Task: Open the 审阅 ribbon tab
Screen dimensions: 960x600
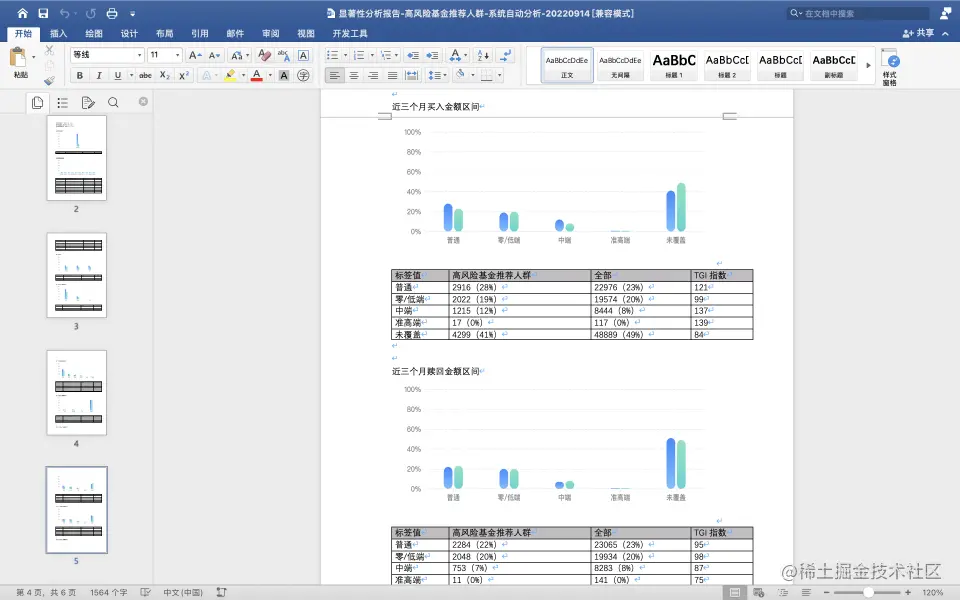Action: [270, 33]
